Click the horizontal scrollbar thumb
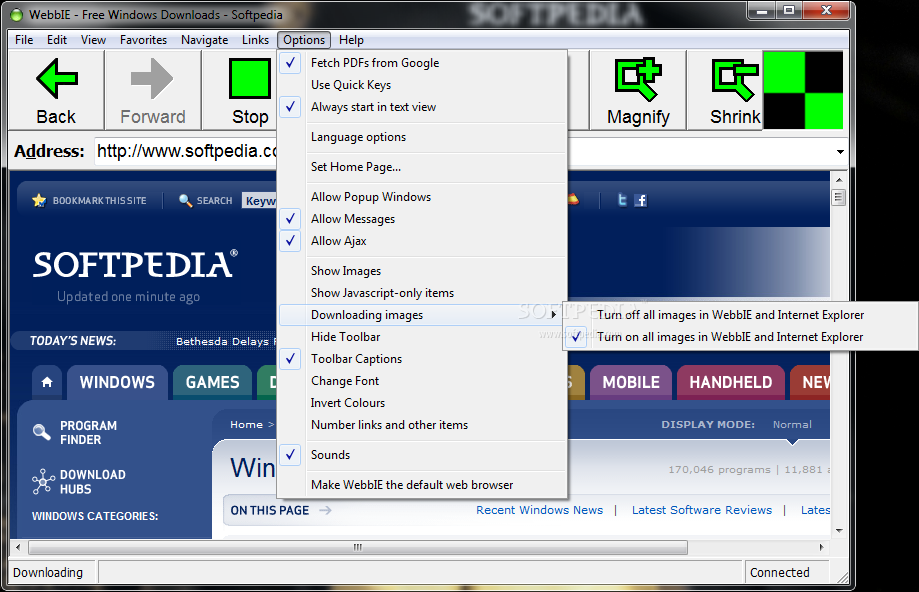919x592 pixels. click(358, 547)
